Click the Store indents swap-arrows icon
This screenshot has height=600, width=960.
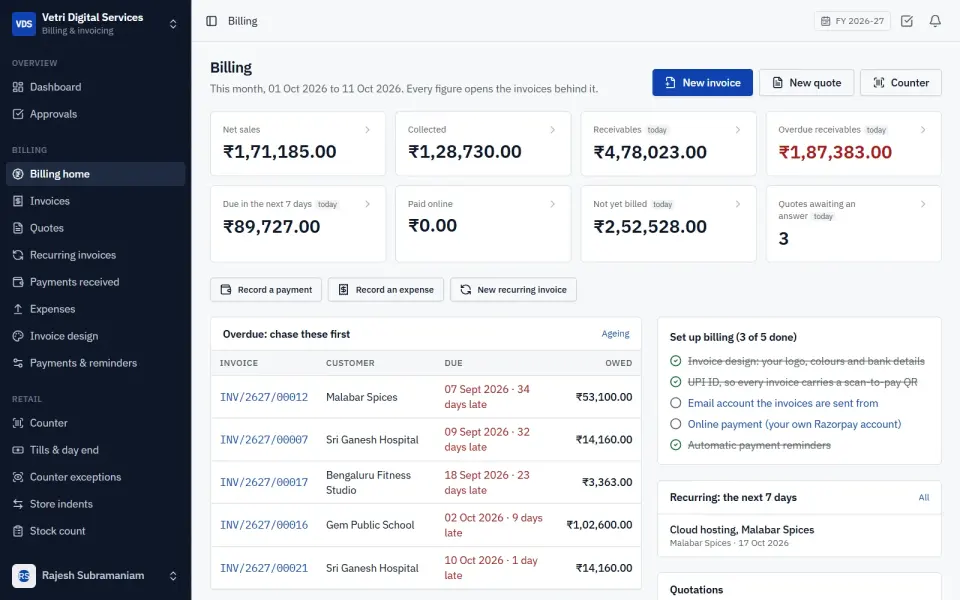point(18,503)
